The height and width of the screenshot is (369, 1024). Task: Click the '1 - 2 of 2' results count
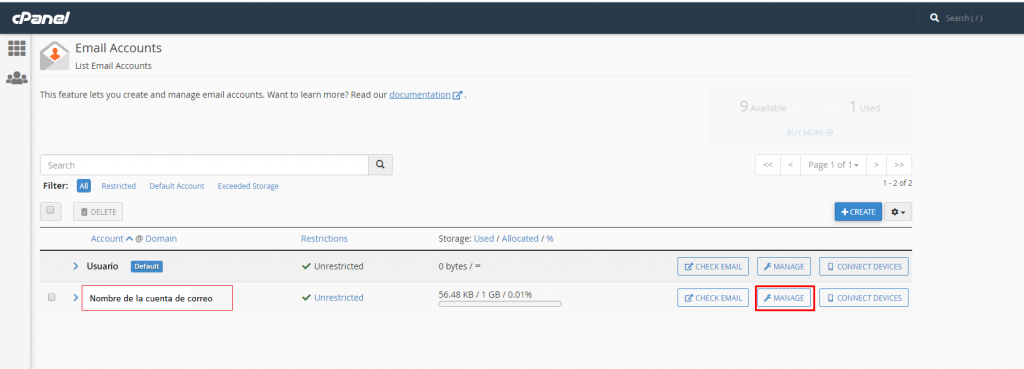click(898, 184)
